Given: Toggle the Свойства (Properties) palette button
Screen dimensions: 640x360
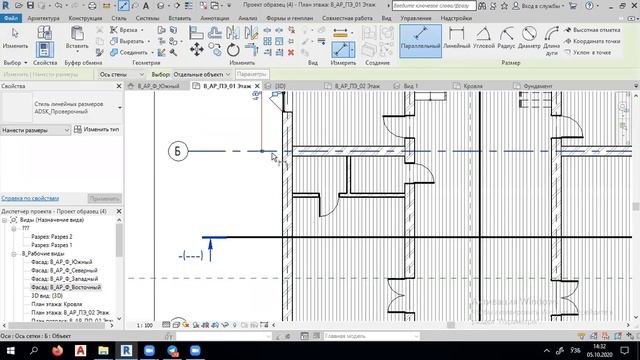Looking at the screenshot, I should point(44,50).
